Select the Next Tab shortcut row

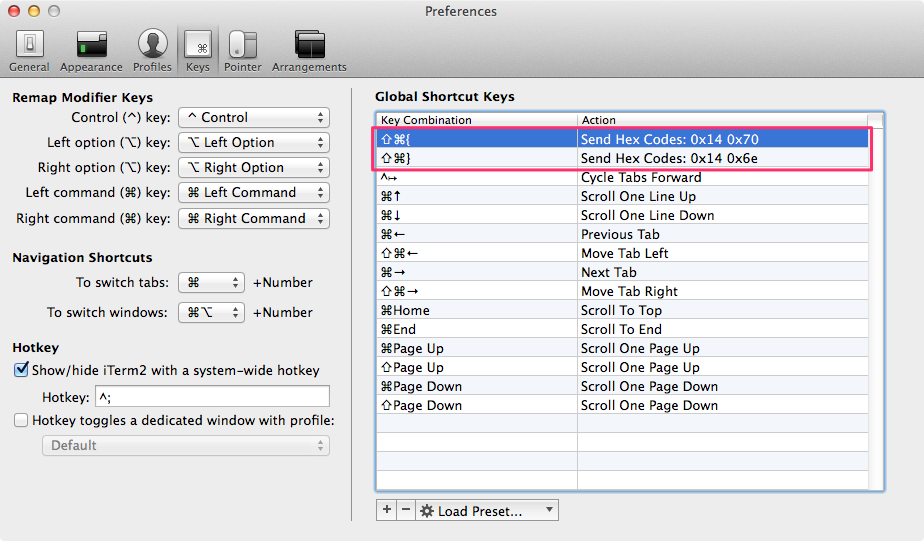622,272
